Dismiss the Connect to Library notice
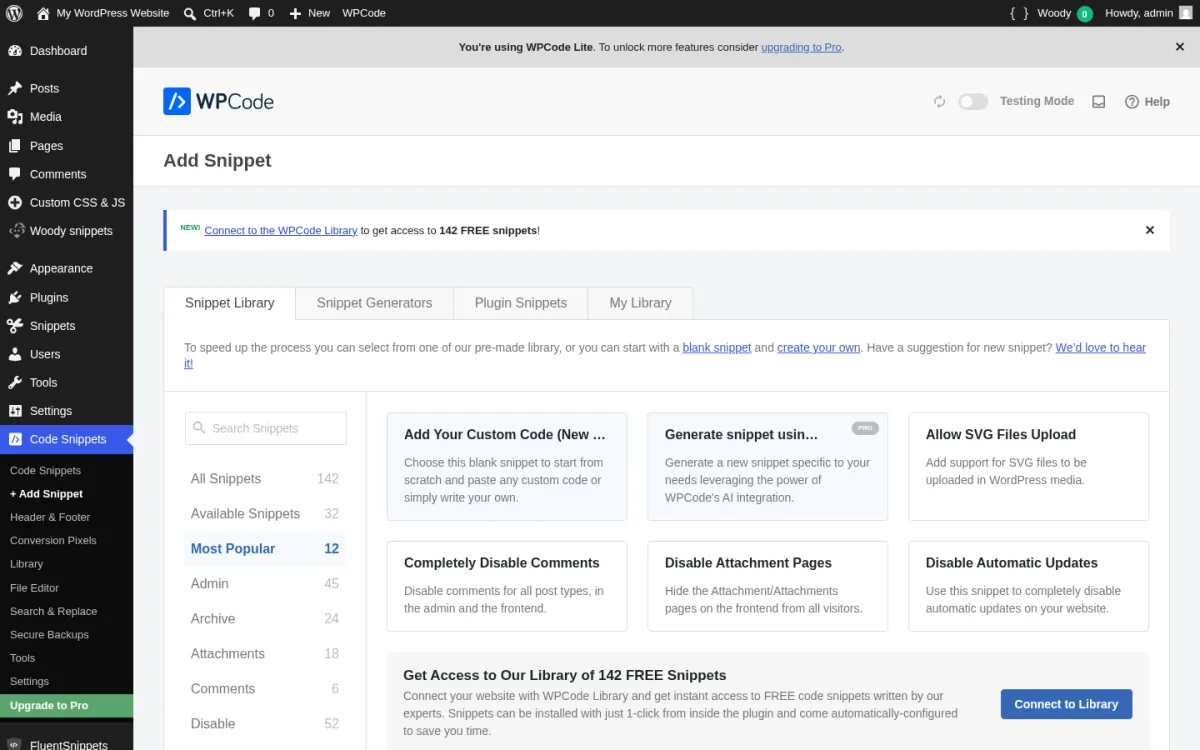The height and width of the screenshot is (750, 1200). 1150,230
